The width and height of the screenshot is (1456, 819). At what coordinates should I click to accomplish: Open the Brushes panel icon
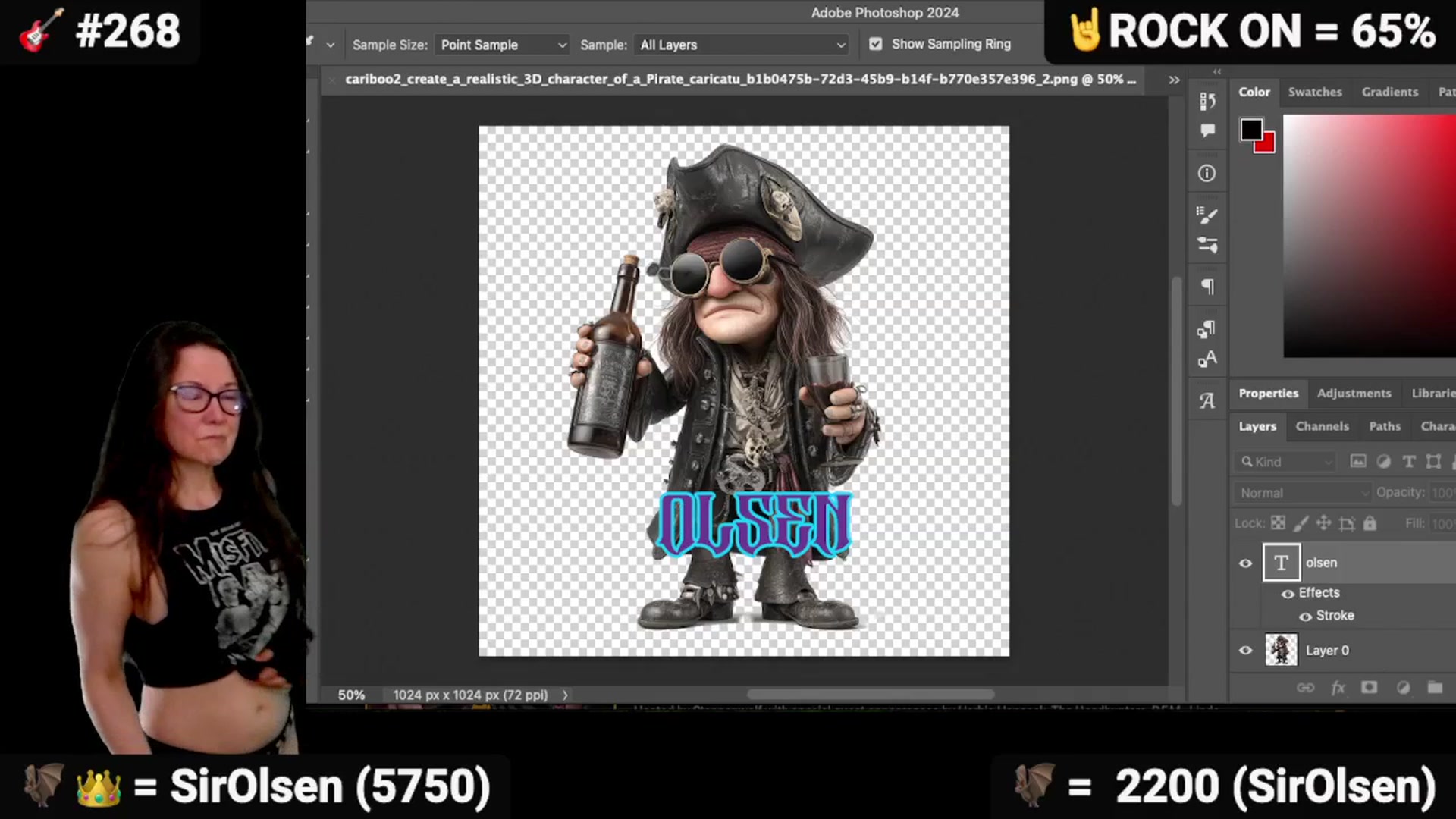tap(1207, 215)
